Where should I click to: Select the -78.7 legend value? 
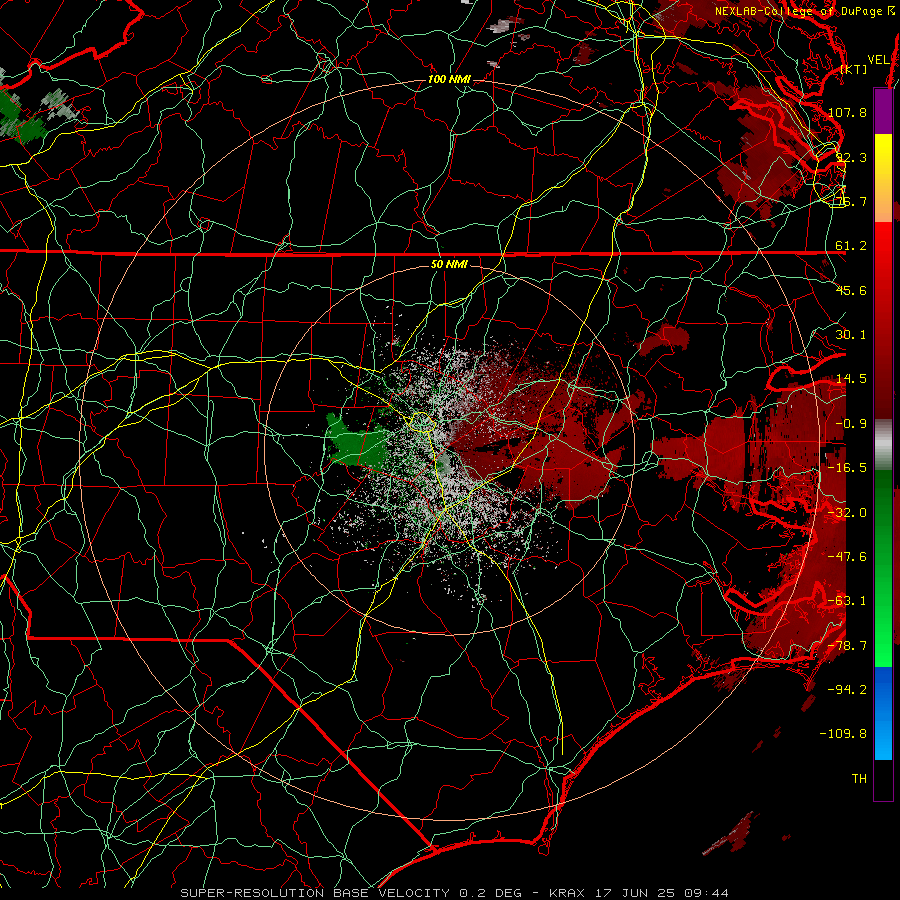(847, 646)
